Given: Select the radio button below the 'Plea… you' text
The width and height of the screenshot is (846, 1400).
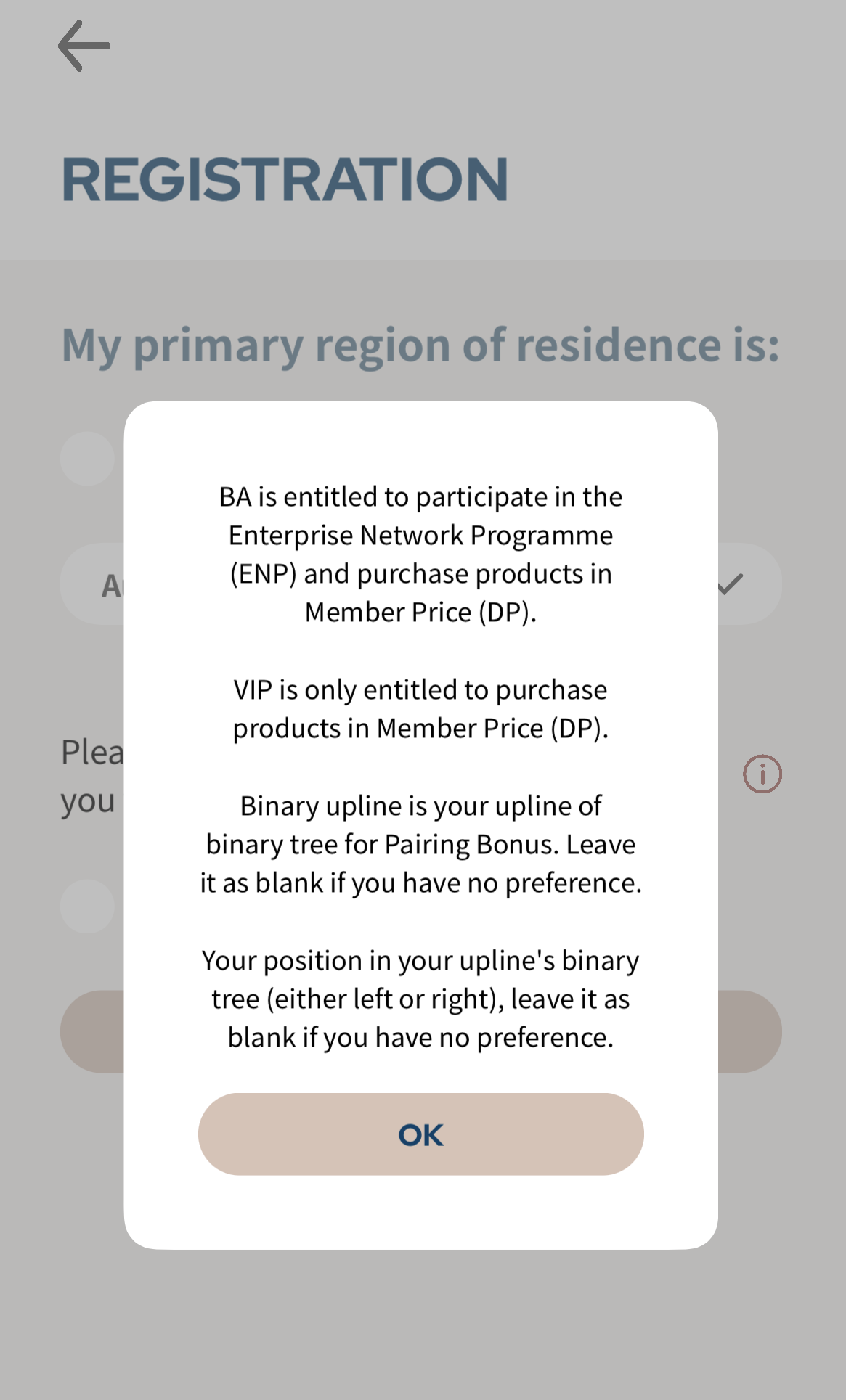Looking at the screenshot, I should [x=87, y=906].
